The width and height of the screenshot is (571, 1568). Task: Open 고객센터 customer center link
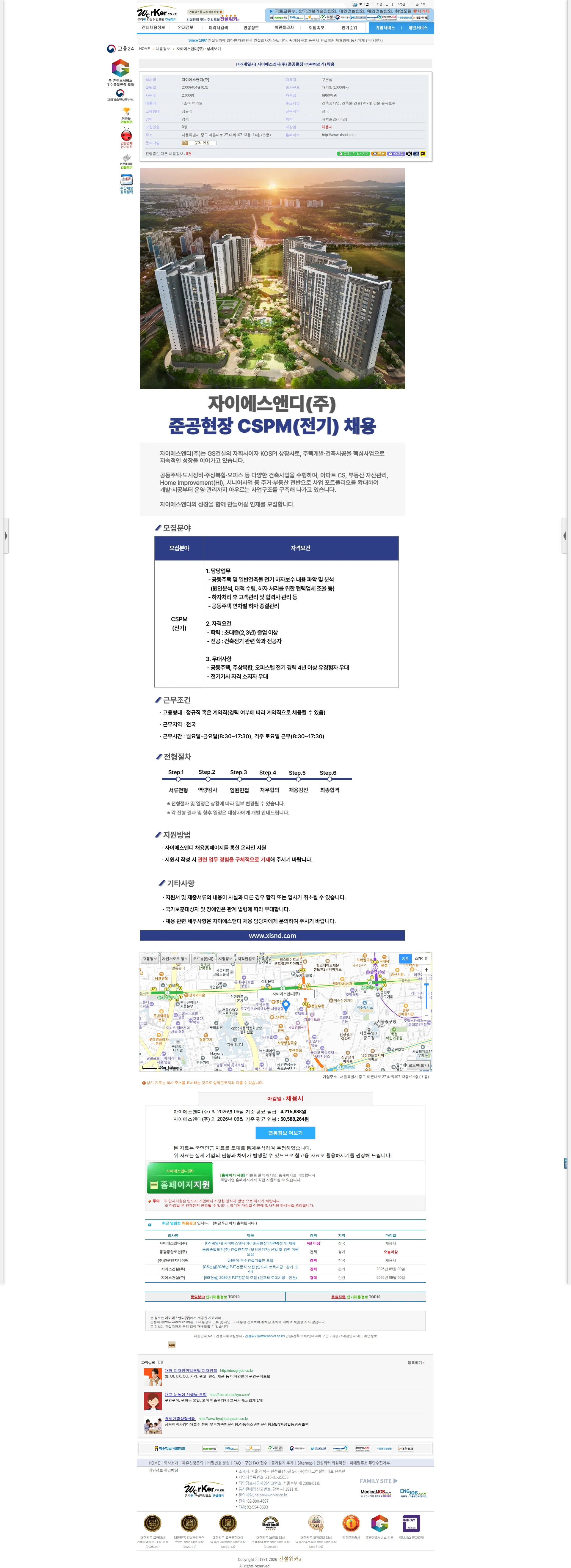click(402, 4)
